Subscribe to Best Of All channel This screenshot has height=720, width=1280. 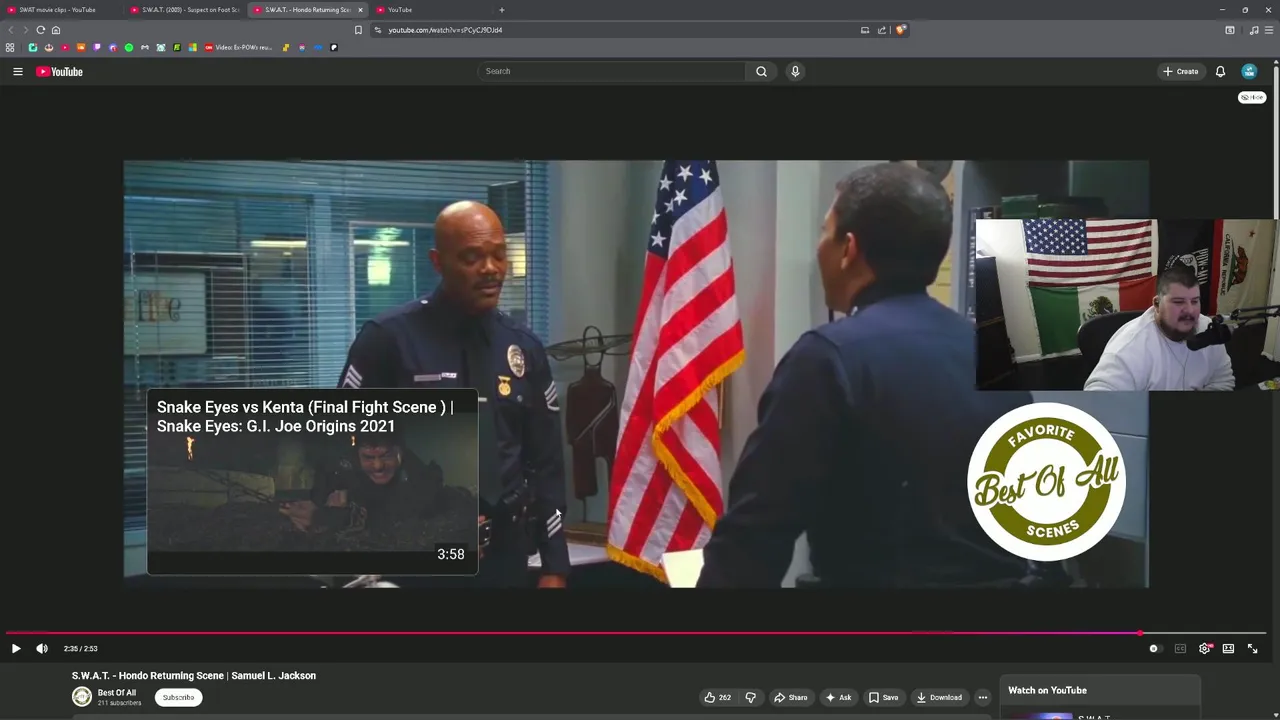178,697
